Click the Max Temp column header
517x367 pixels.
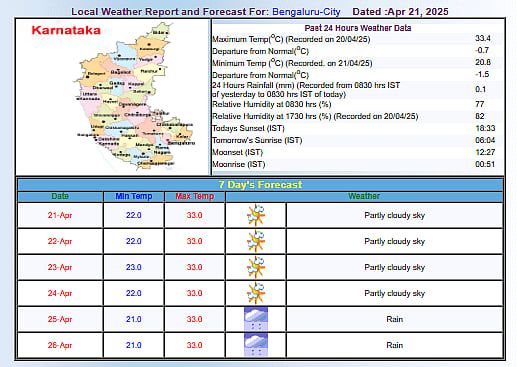(x=195, y=196)
